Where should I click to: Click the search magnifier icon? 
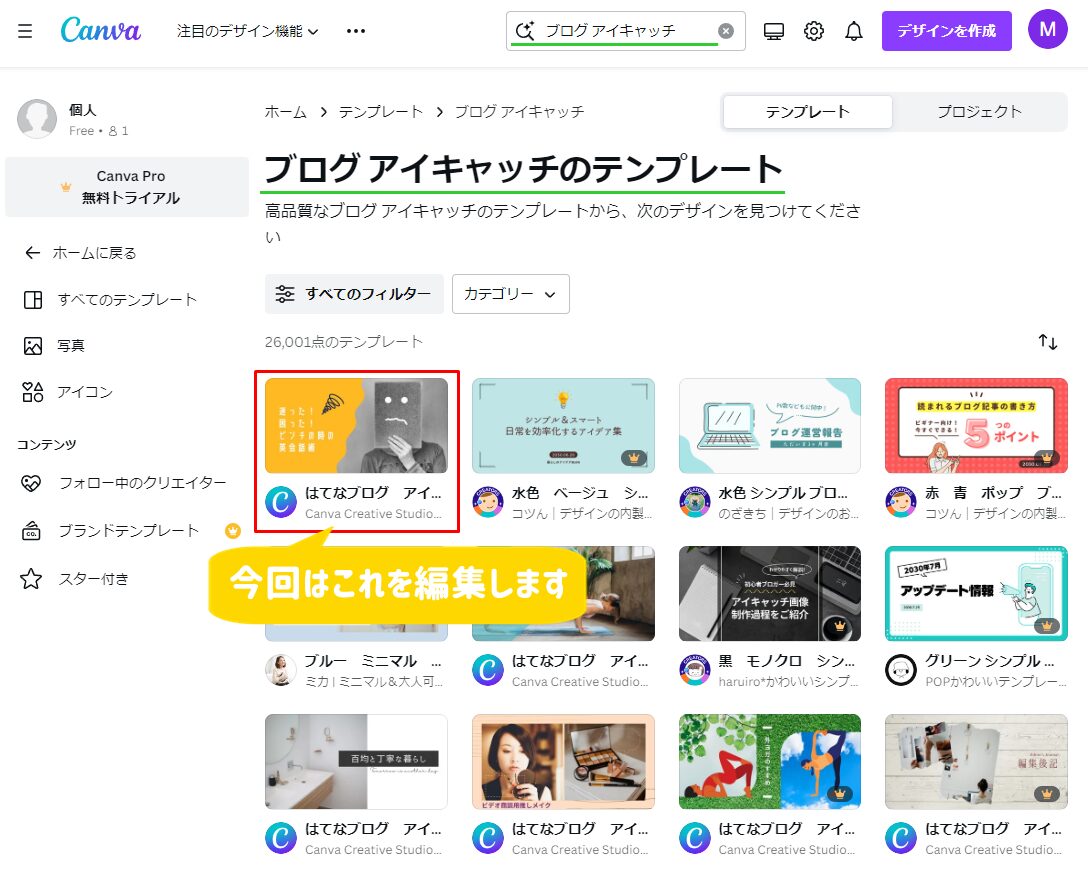click(x=525, y=31)
